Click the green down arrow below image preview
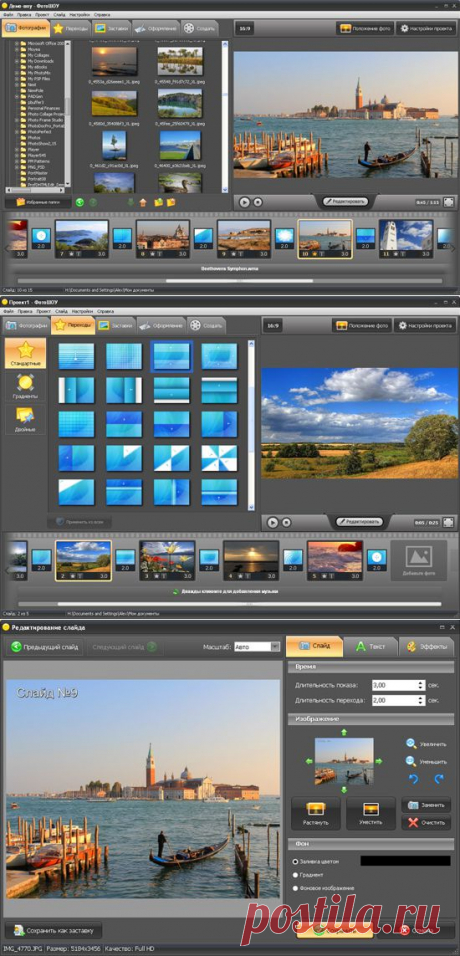The image size is (460, 956). point(343,790)
